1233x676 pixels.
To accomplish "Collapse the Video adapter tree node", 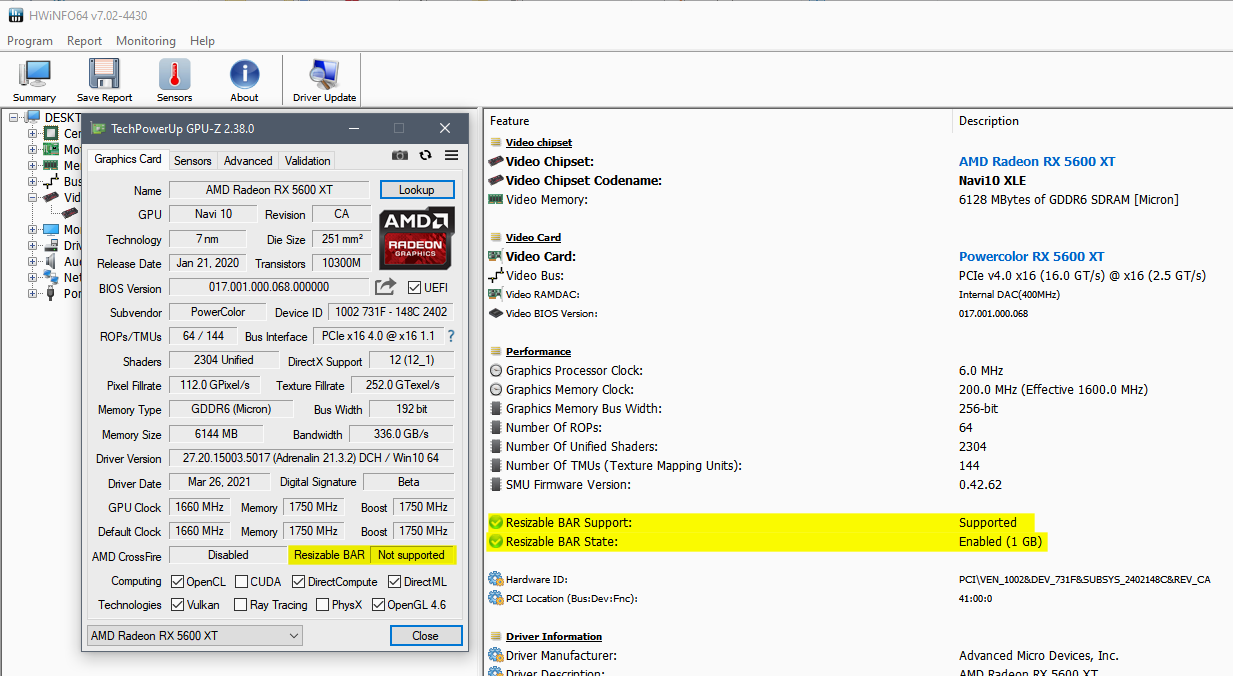I will point(33,197).
